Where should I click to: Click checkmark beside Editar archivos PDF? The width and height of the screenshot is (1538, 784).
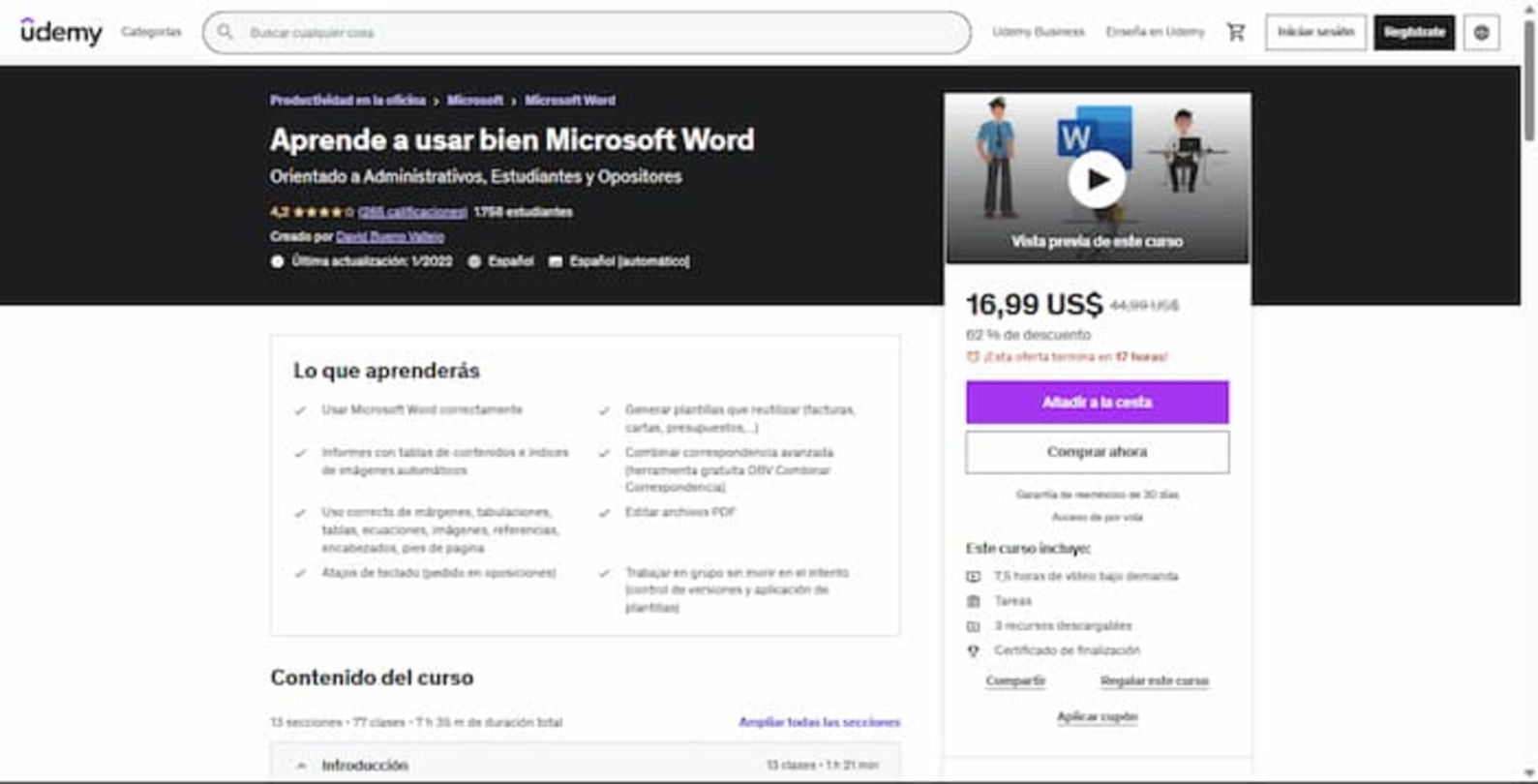[x=604, y=513]
